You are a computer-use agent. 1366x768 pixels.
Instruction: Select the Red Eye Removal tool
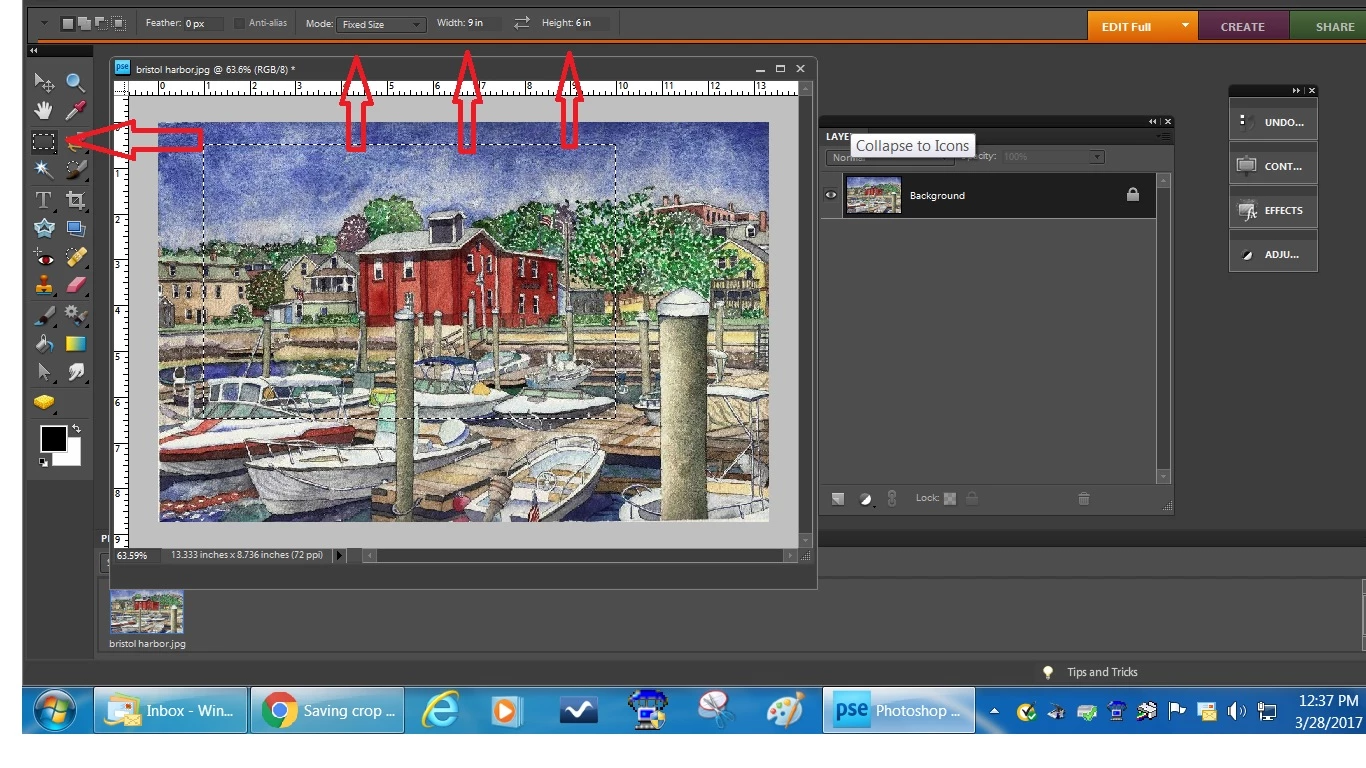[x=44, y=258]
